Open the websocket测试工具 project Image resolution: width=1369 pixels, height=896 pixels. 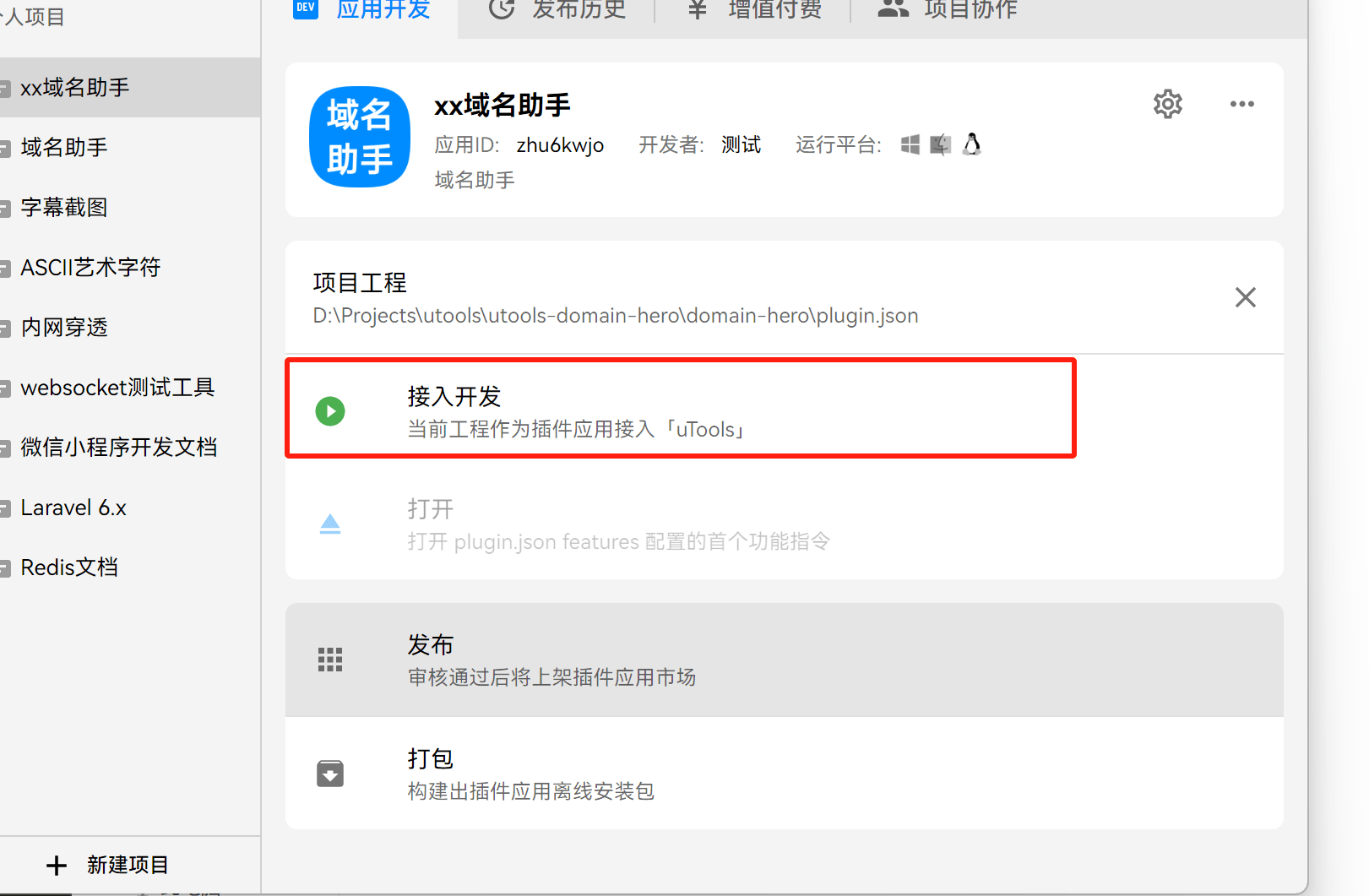(117, 388)
